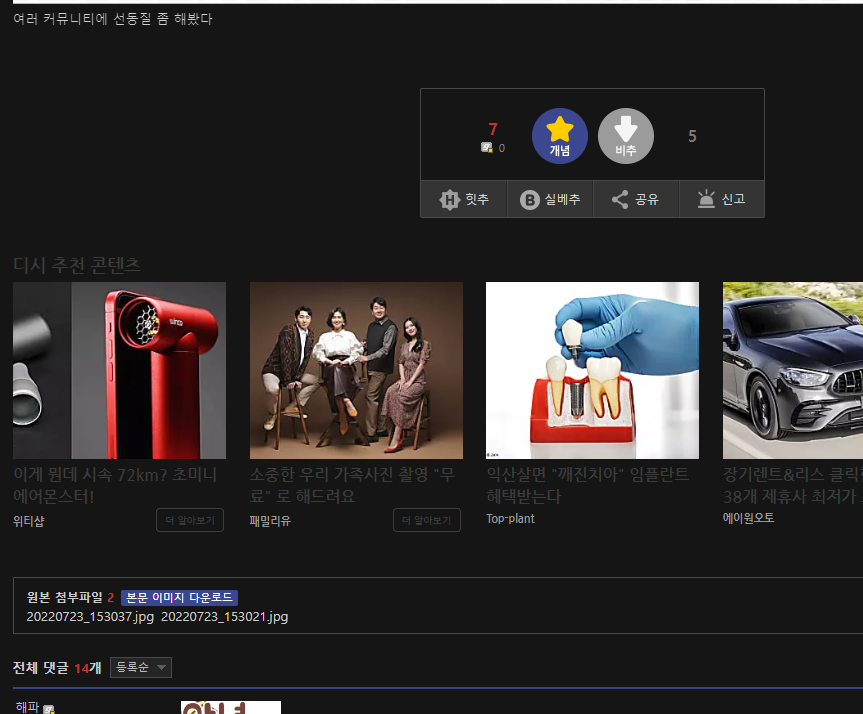Click 더 알아보기 under 패밀리유 ad
Viewport: 863px width, 714px height.
tap(427, 520)
